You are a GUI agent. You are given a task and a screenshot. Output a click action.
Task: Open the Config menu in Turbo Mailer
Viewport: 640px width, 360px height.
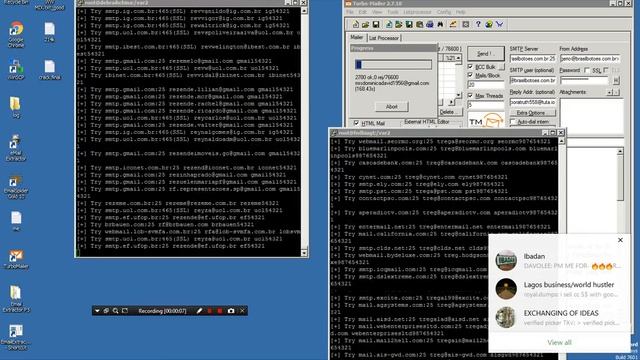444,12
